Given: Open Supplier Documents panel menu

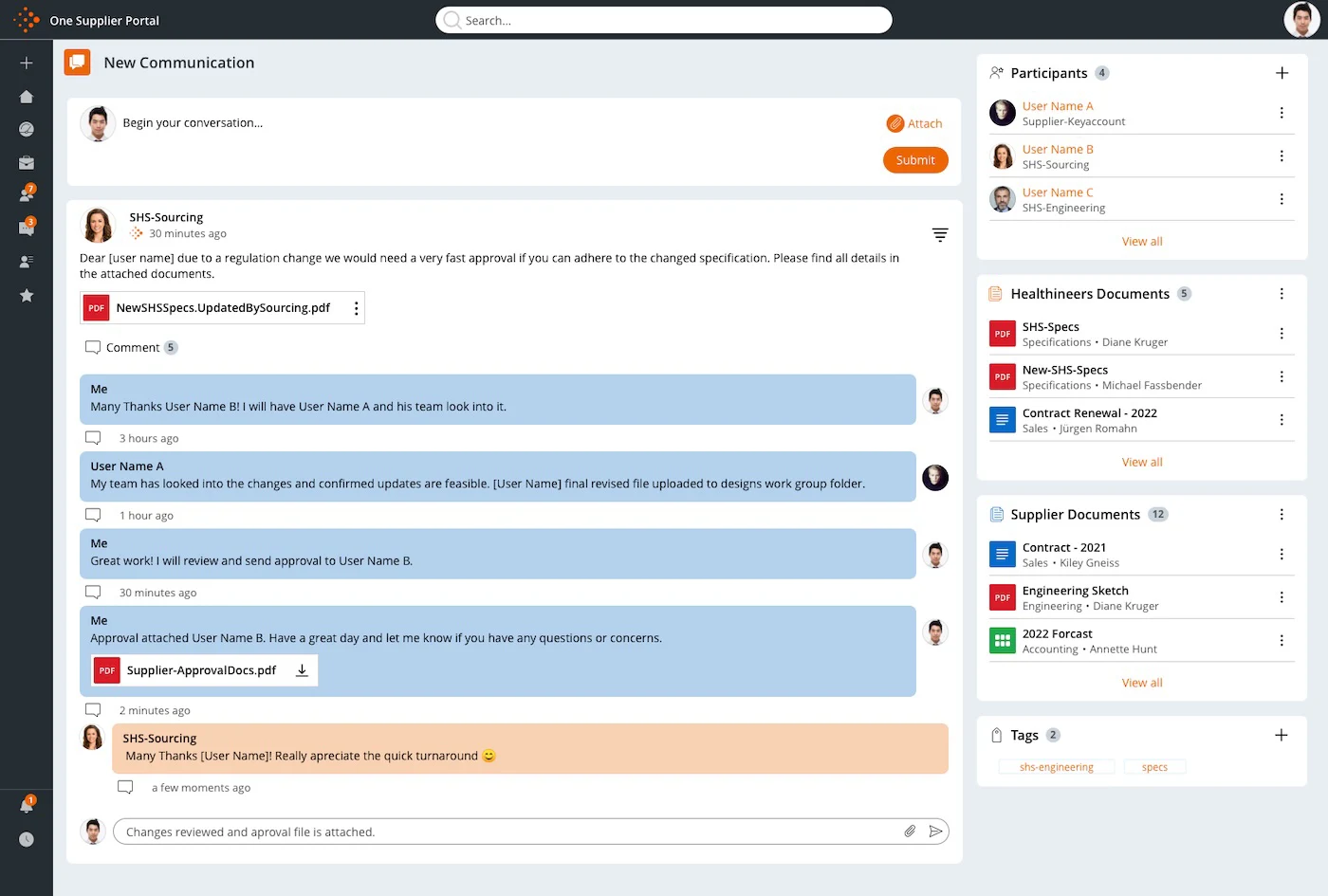Looking at the screenshot, I should coord(1282,515).
